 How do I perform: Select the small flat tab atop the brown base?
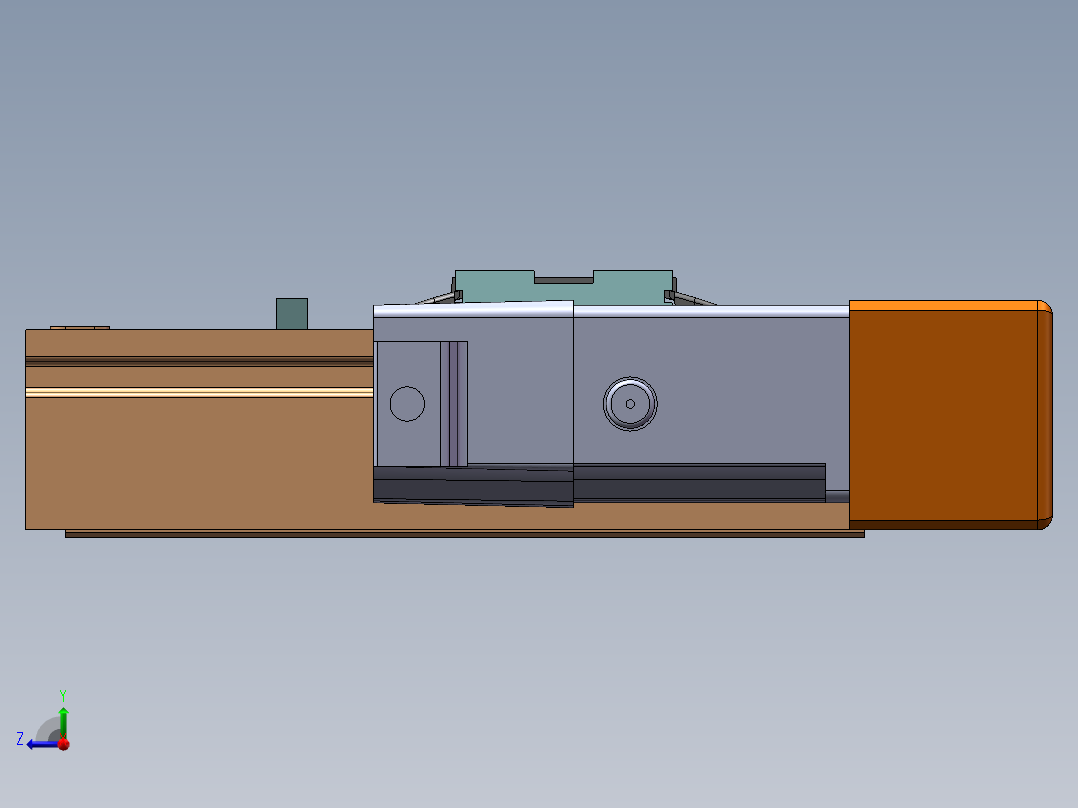pos(80,327)
